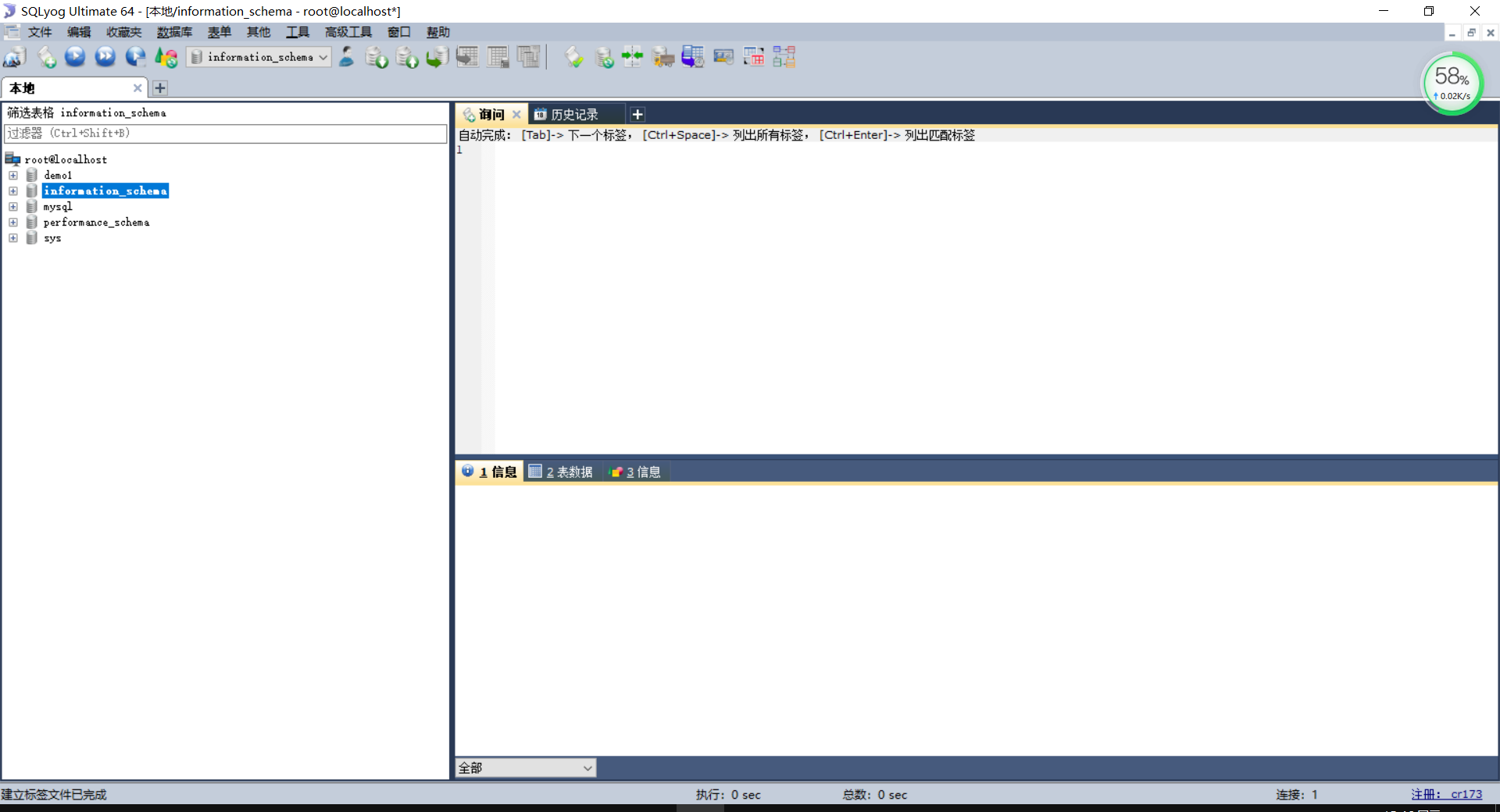Select the 1 信息 result tab
Viewport: 1500px width, 812px height.
click(490, 472)
